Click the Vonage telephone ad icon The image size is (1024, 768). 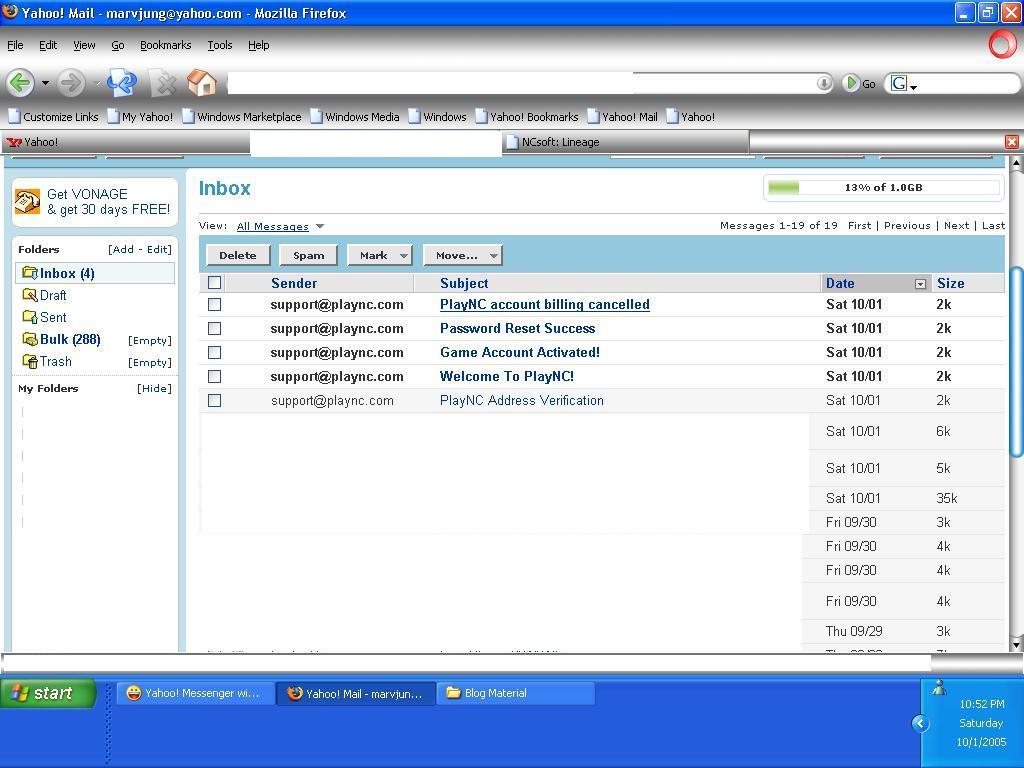pyautogui.click(x=27, y=202)
